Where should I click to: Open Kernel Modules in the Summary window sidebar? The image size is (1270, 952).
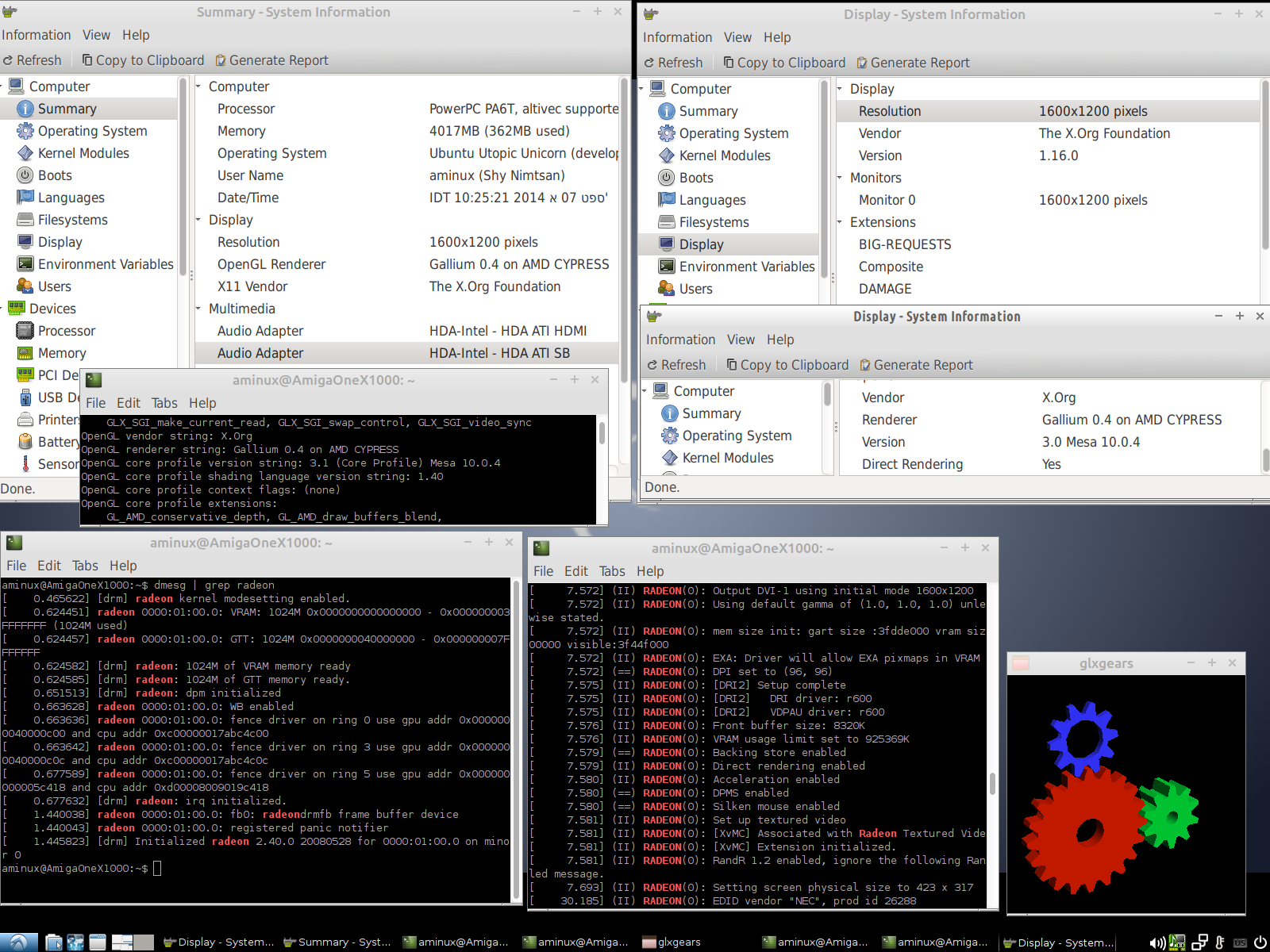83,153
